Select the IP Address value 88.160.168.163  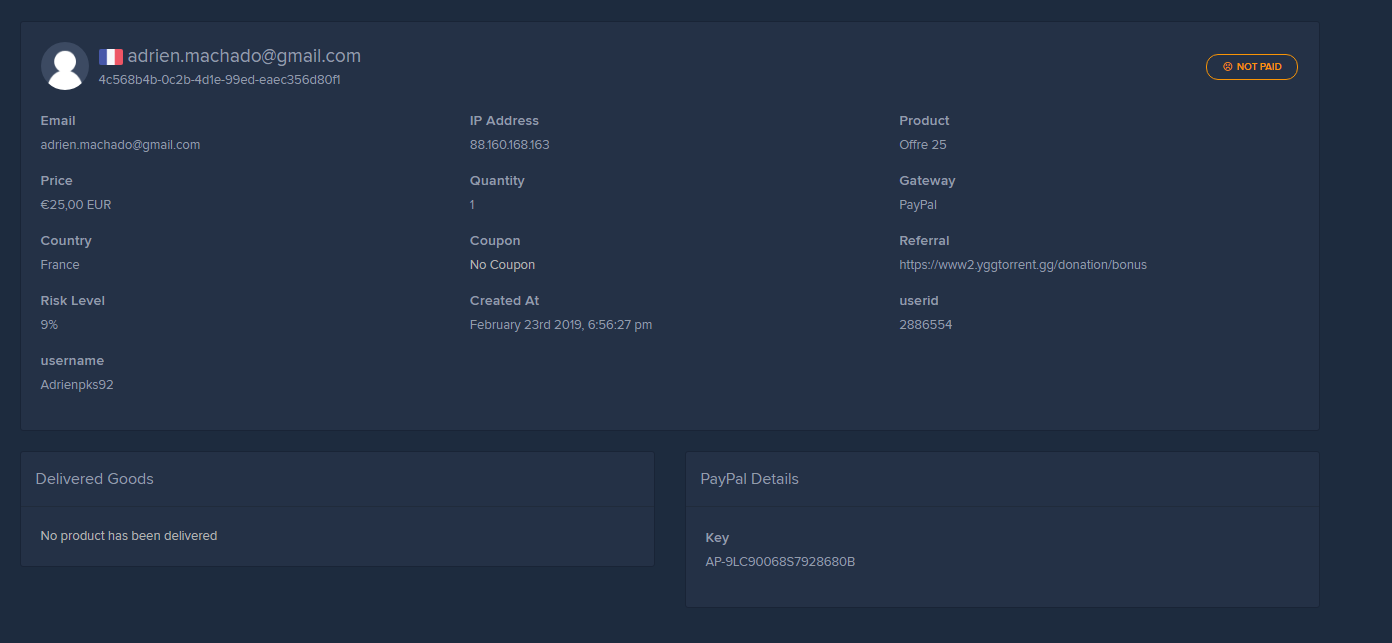pyautogui.click(x=509, y=145)
